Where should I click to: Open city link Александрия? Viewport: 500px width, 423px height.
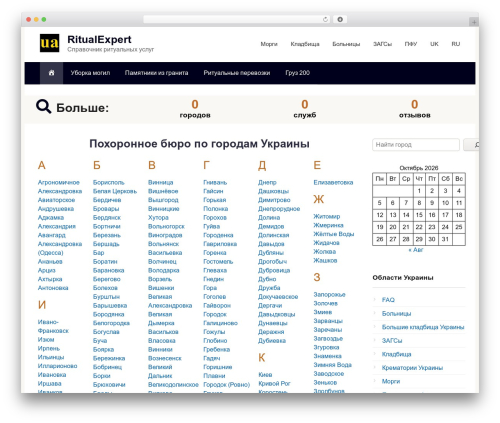tap(57, 226)
